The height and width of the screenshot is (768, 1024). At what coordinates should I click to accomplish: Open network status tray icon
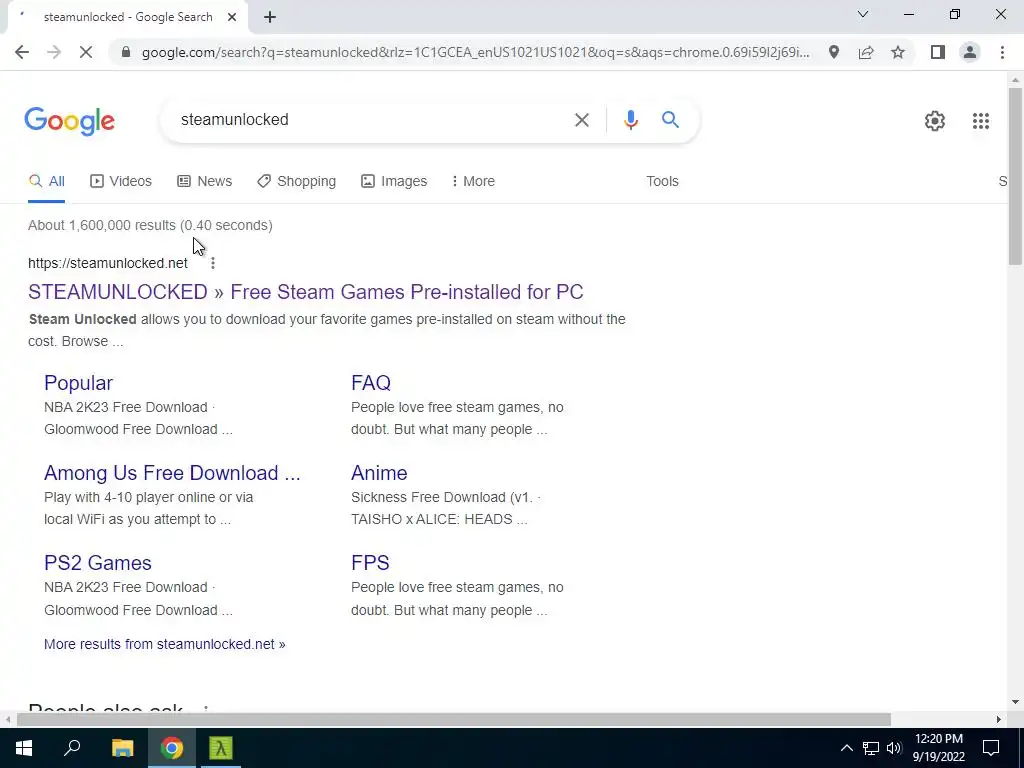pos(871,748)
